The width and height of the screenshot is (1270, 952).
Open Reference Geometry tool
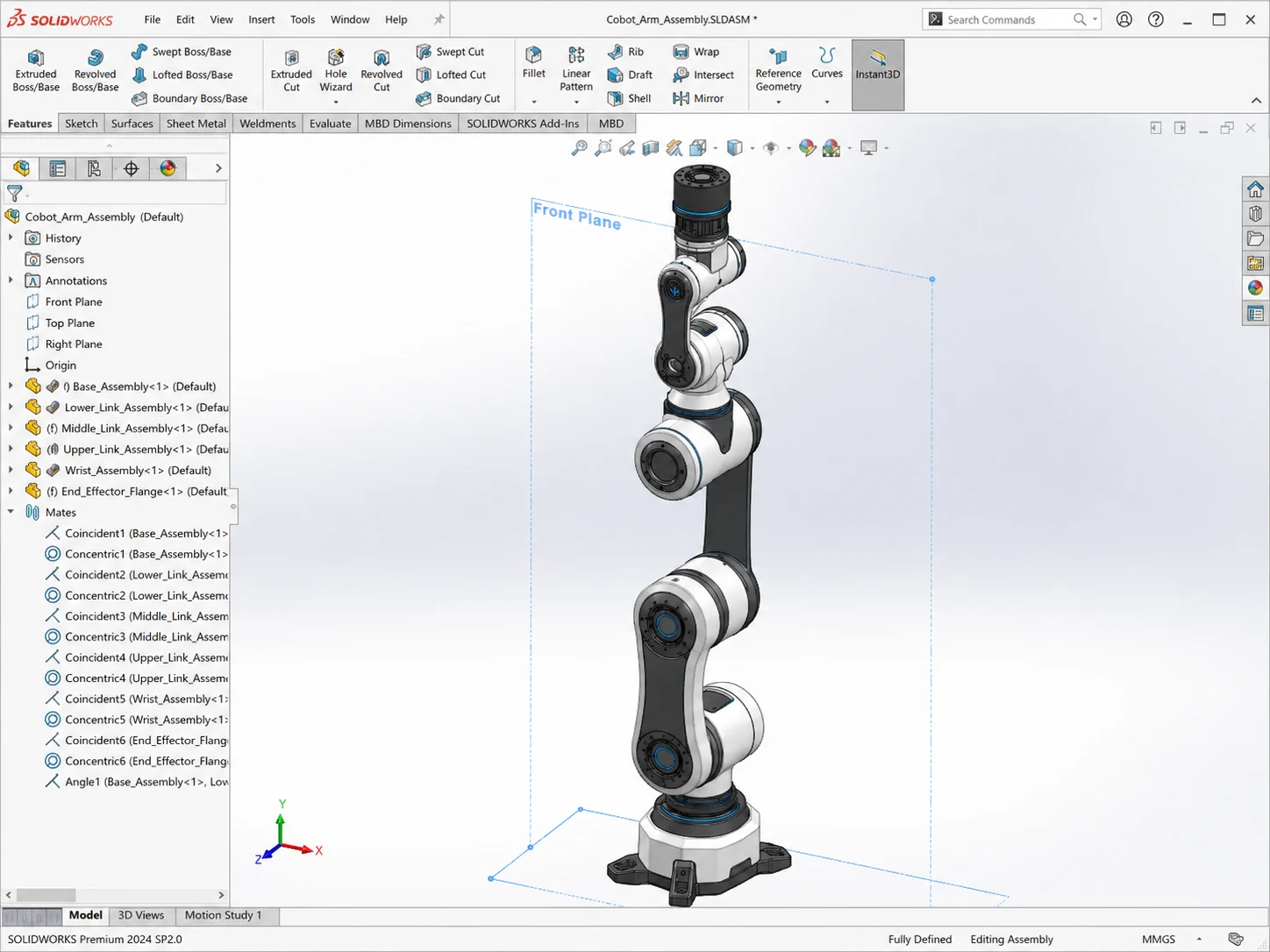(x=778, y=70)
